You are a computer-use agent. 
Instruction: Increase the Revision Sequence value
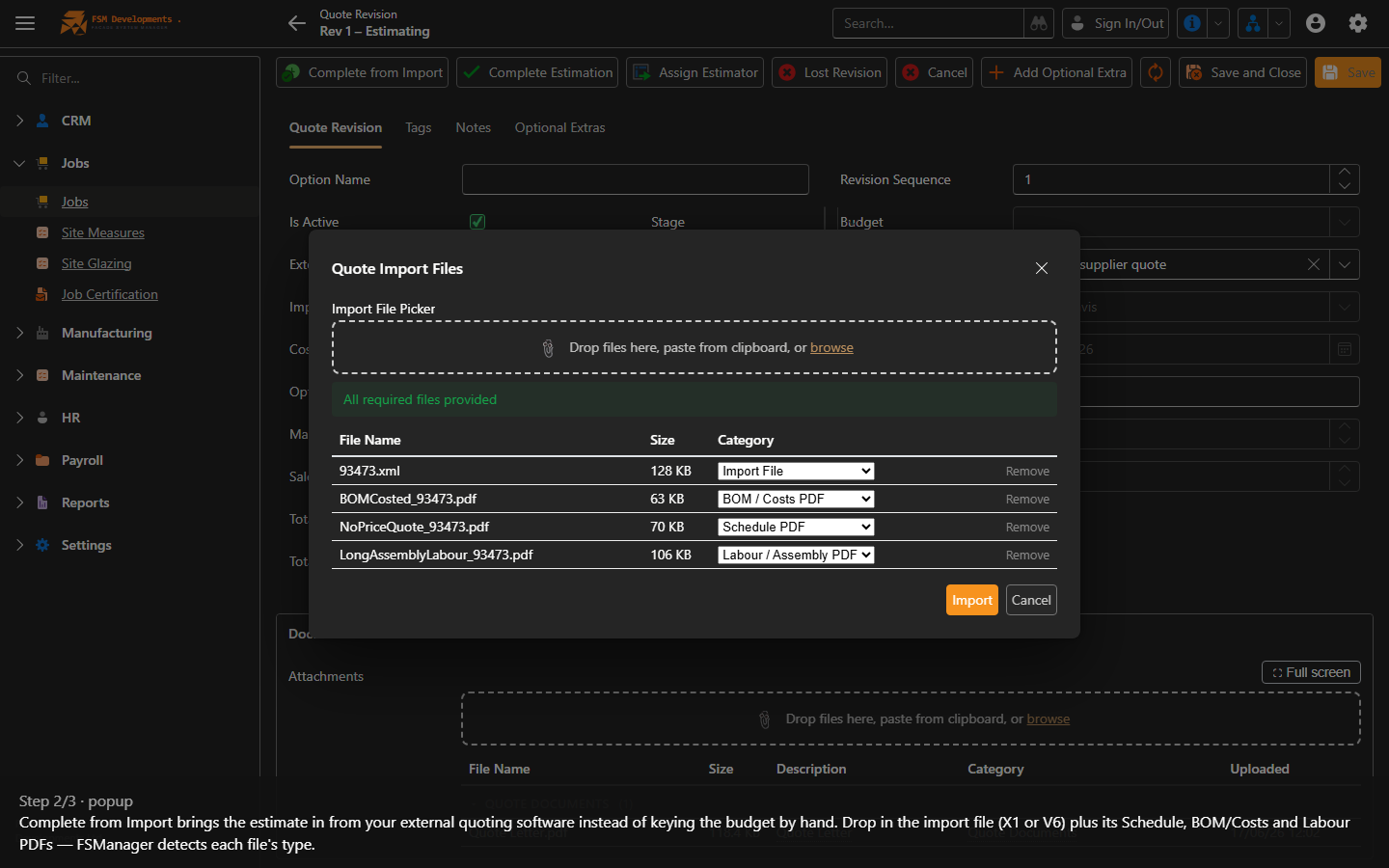click(x=1345, y=173)
